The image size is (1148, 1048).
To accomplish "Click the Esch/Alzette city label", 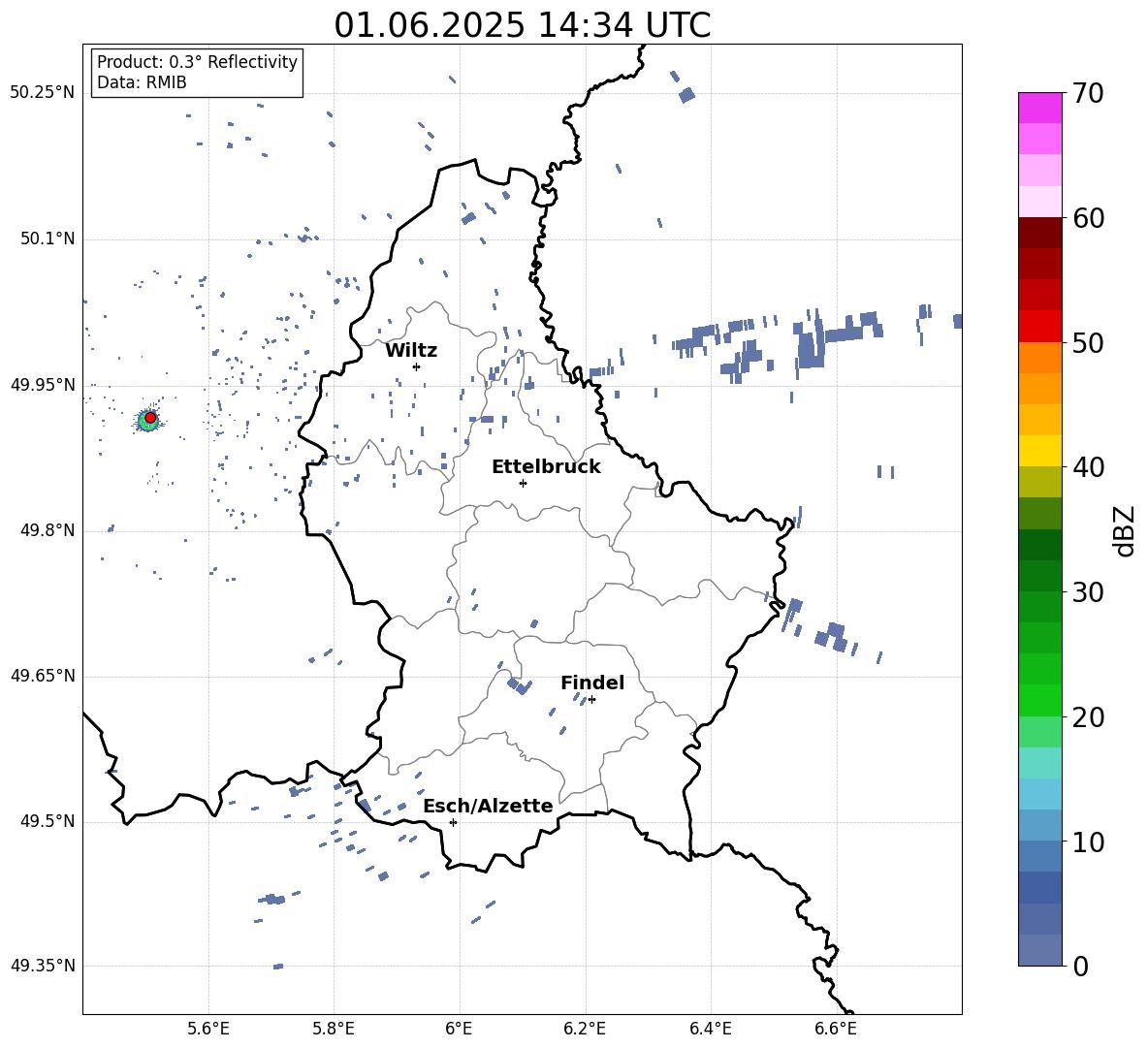I will [x=489, y=806].
